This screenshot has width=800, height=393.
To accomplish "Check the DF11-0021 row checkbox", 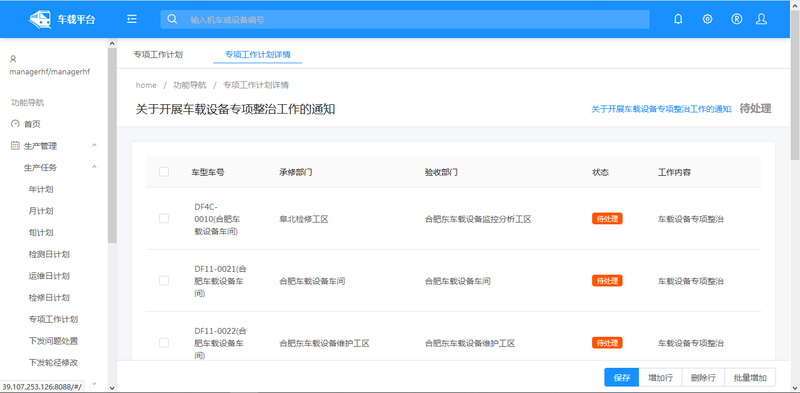I will 164,281.
